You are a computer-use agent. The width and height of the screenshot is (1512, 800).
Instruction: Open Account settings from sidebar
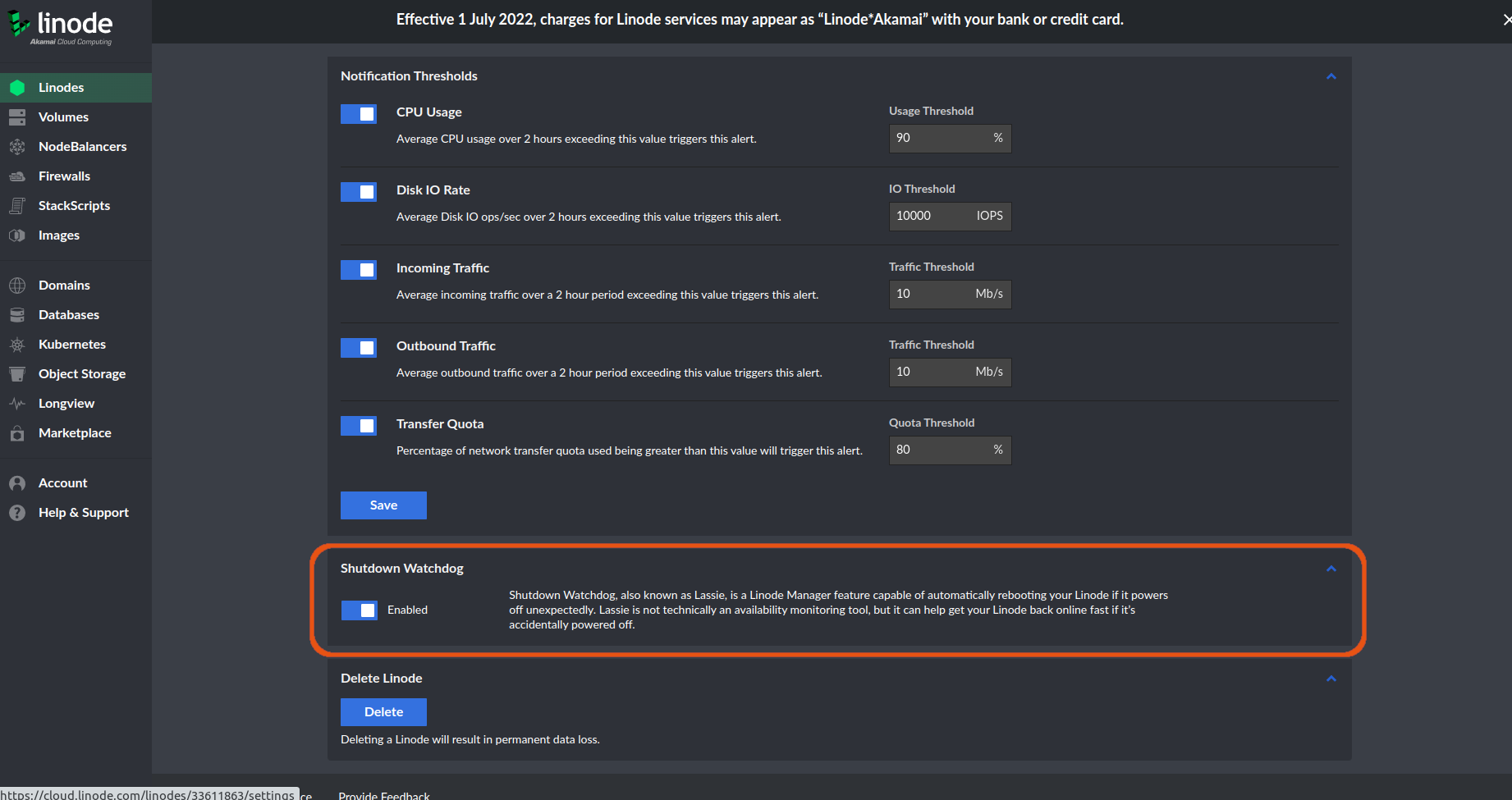point(76,483)
